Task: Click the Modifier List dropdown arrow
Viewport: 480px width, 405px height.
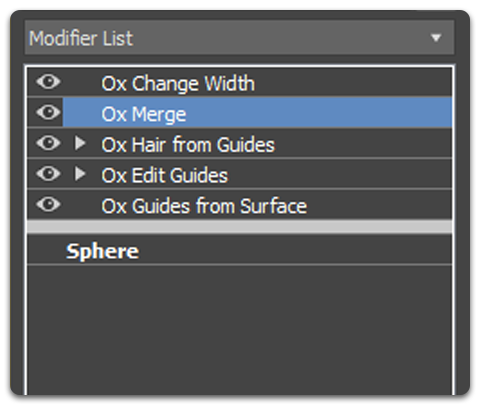Action: pos(436,38)
